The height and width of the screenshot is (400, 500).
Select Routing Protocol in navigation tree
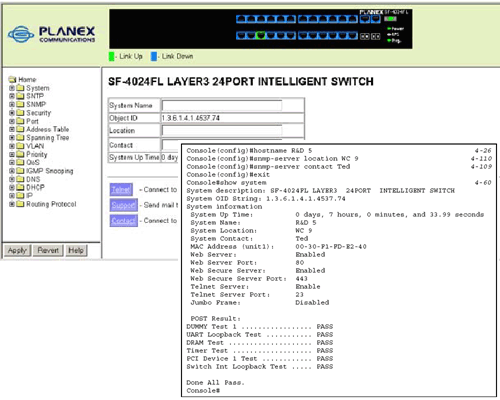(51, 204)
